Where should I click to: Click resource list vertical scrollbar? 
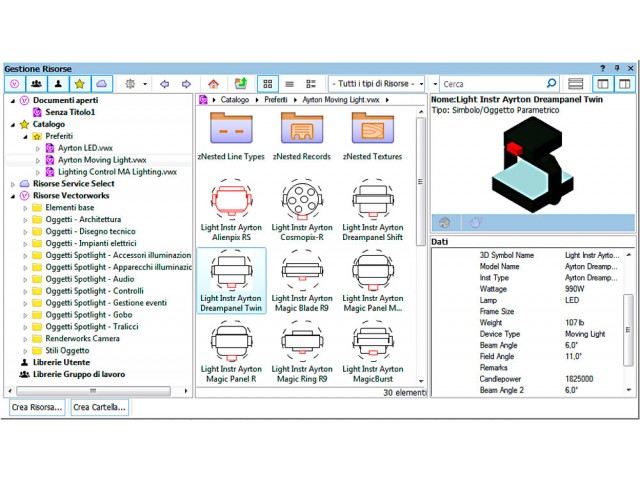(420, 182)
